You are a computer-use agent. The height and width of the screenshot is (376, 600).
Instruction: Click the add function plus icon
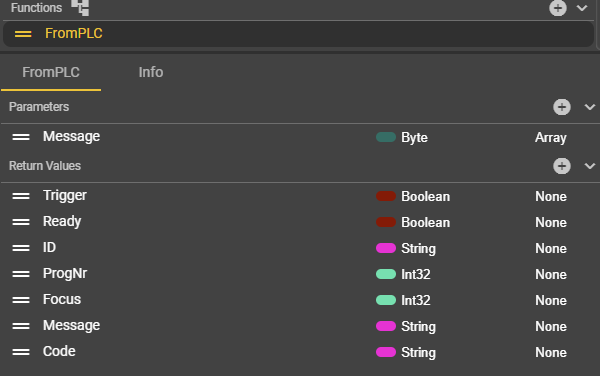558,8
